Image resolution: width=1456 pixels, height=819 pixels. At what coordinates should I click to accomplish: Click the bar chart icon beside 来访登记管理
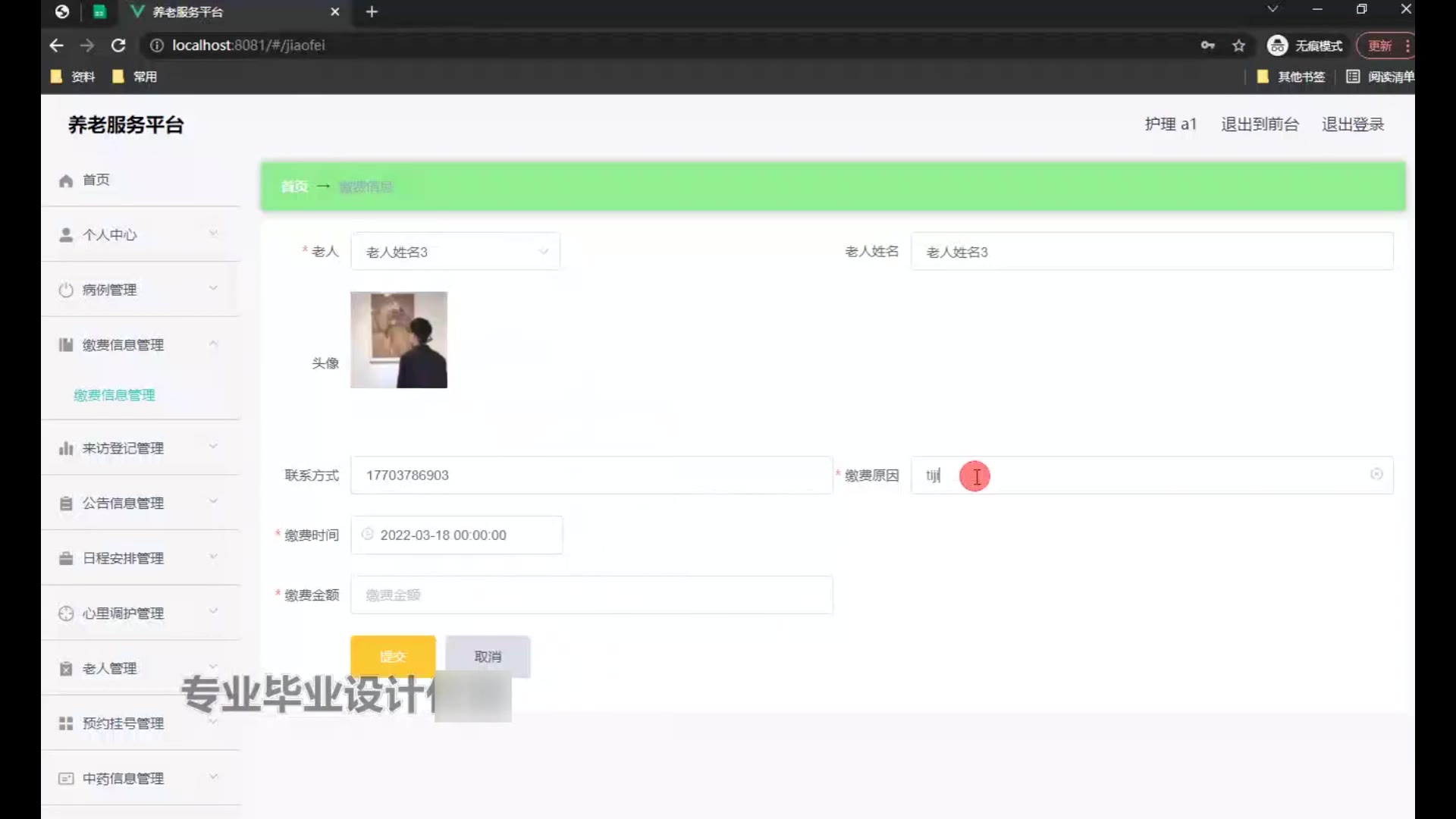[x=66, y=449]
